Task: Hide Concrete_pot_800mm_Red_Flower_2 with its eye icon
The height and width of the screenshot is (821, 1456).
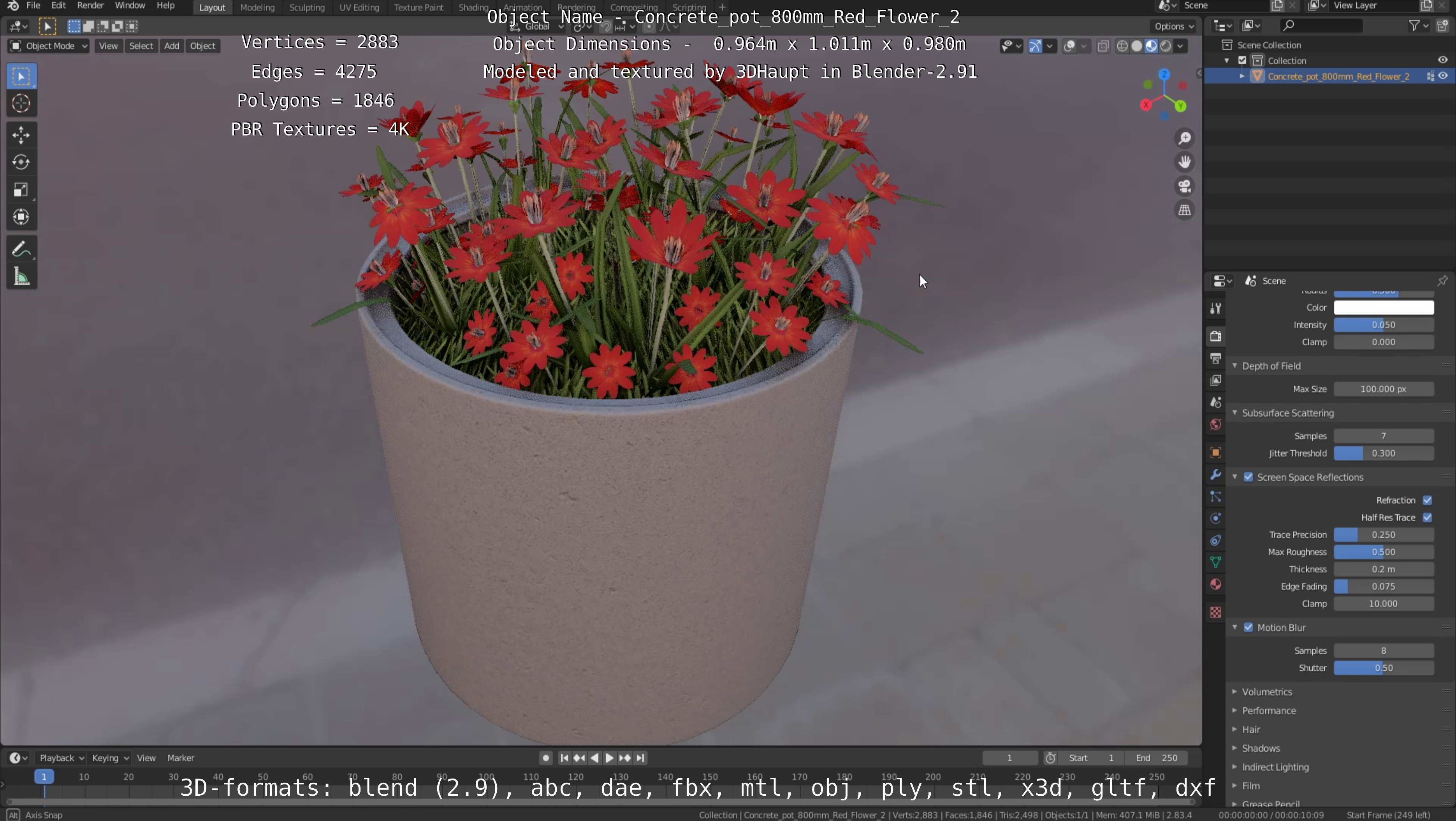Action: point(1442,76)
